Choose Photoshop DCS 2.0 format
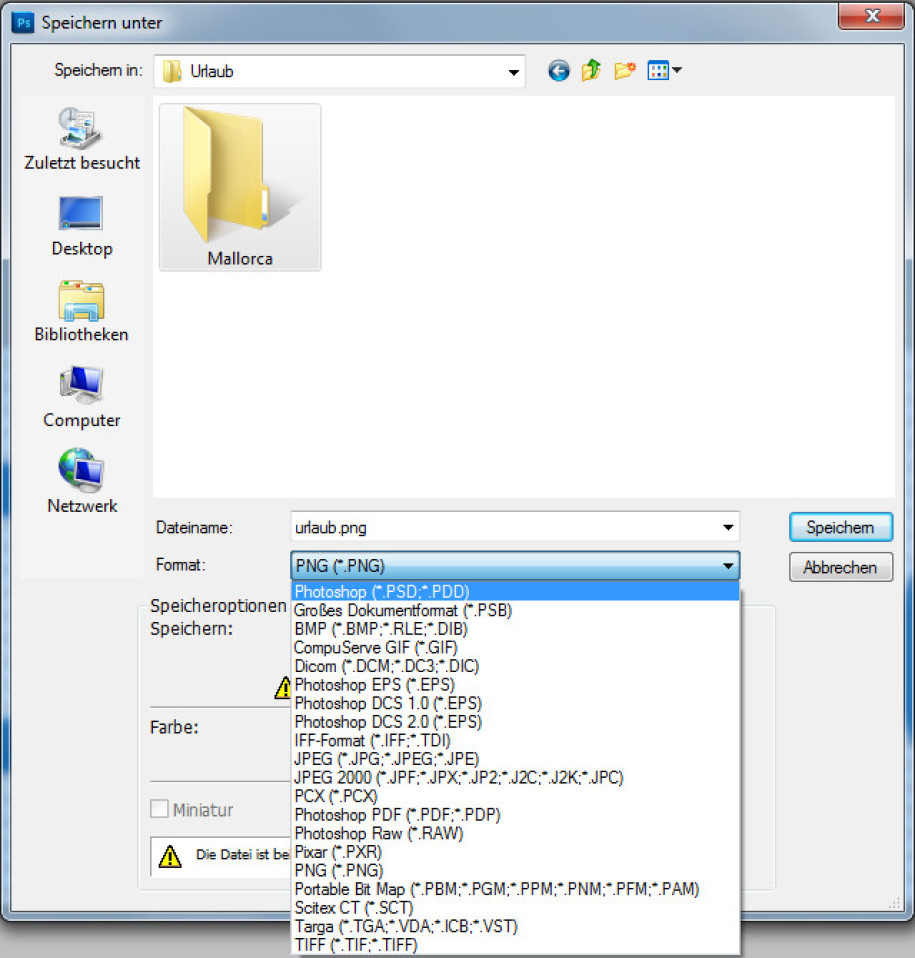Image resolution: width=915 pixels, height=958 pixels. 516,722
